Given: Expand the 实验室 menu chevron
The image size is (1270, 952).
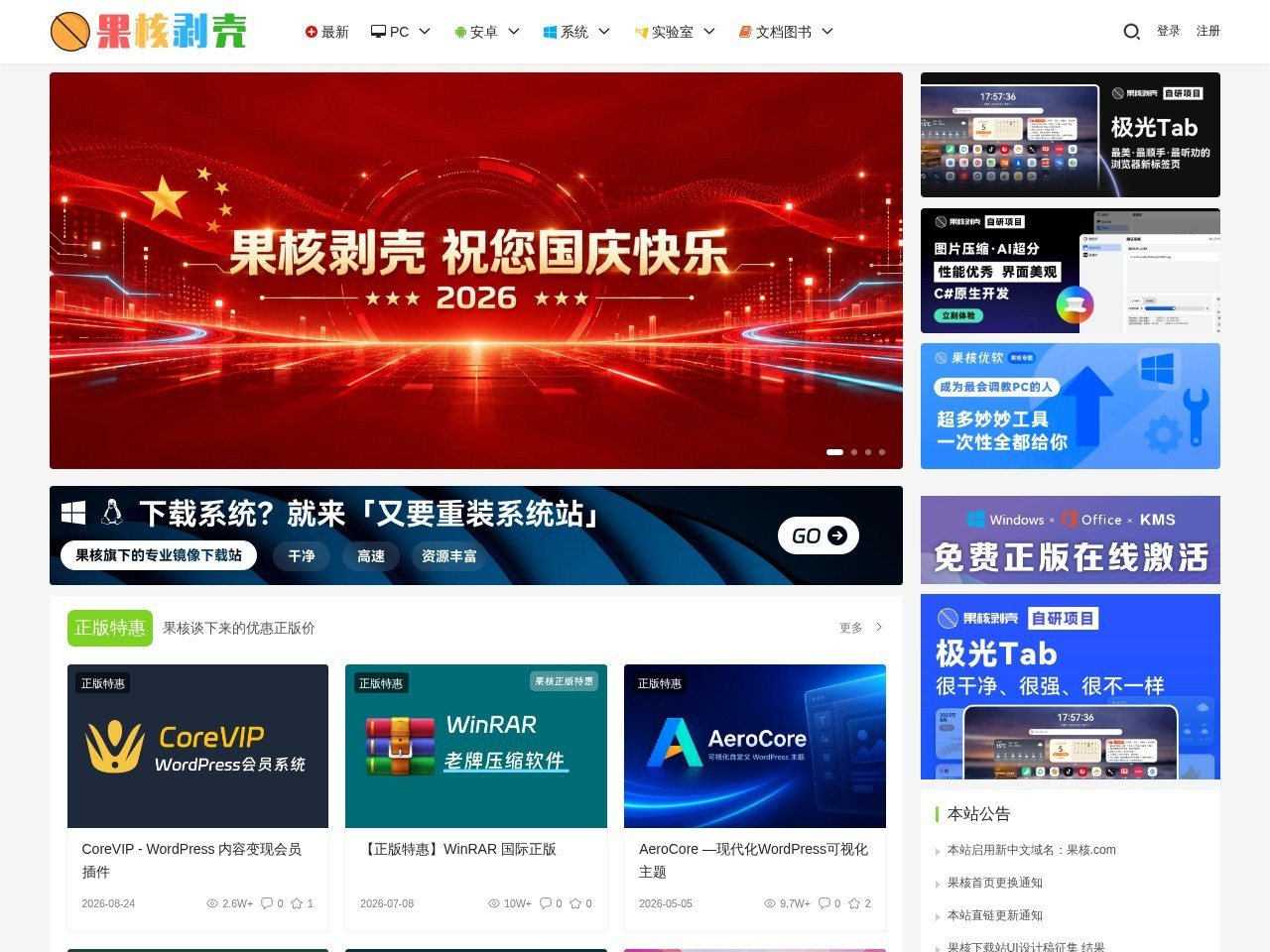Looking at the screenshot, I should (x=709, y=32).
